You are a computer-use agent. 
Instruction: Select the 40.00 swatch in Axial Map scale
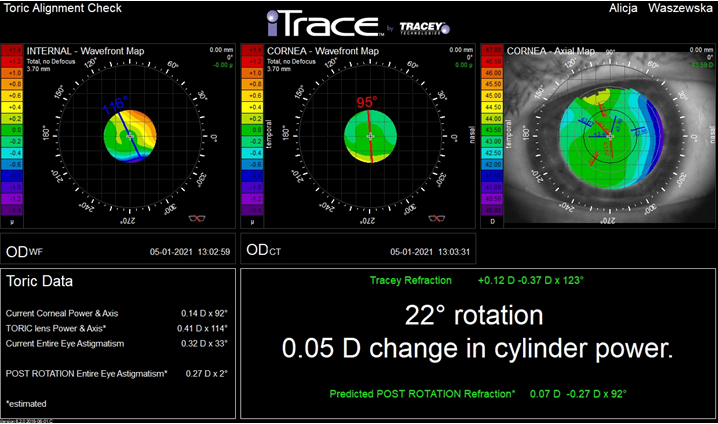492,210
